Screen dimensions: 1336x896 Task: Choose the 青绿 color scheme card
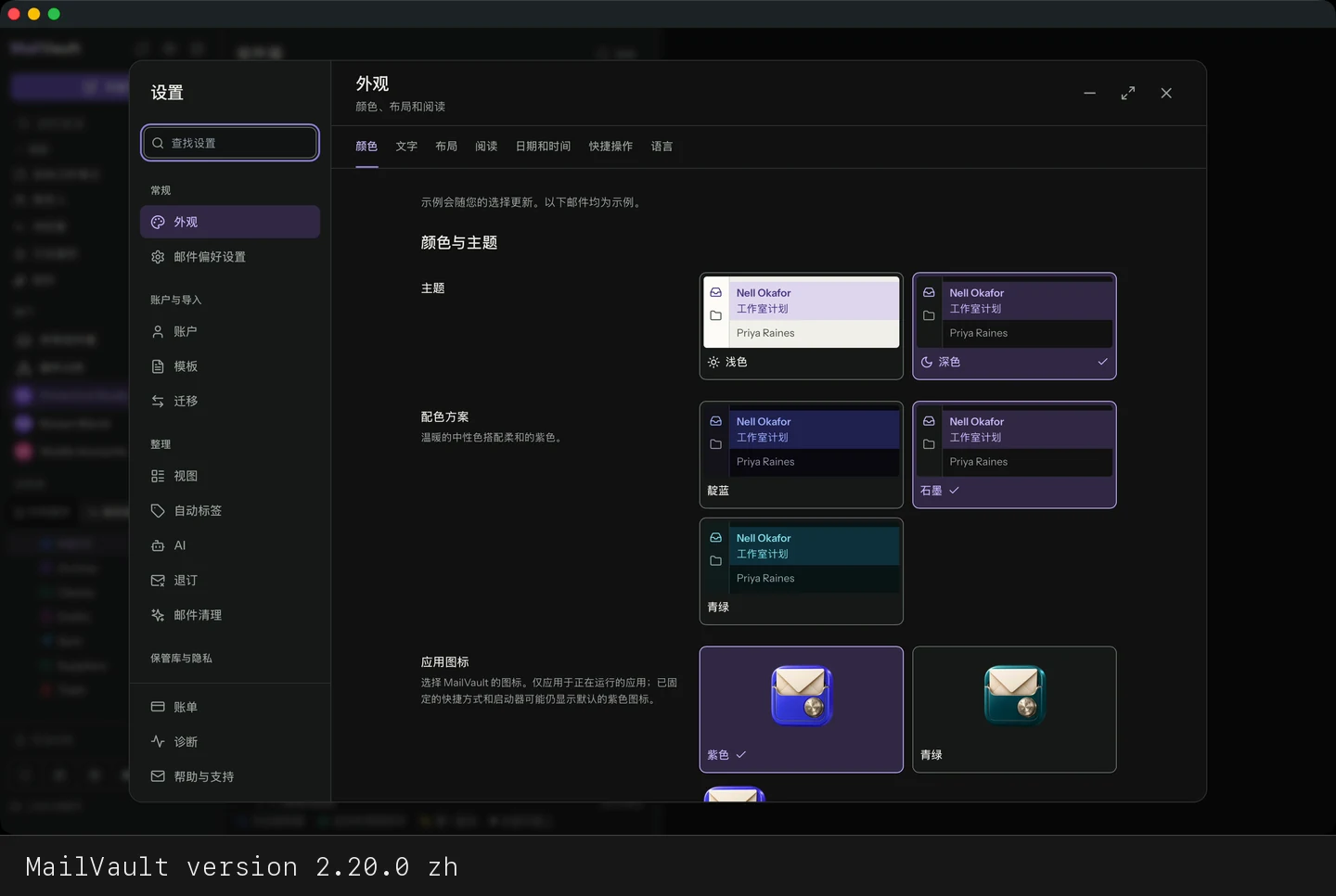tap(802, 571)
